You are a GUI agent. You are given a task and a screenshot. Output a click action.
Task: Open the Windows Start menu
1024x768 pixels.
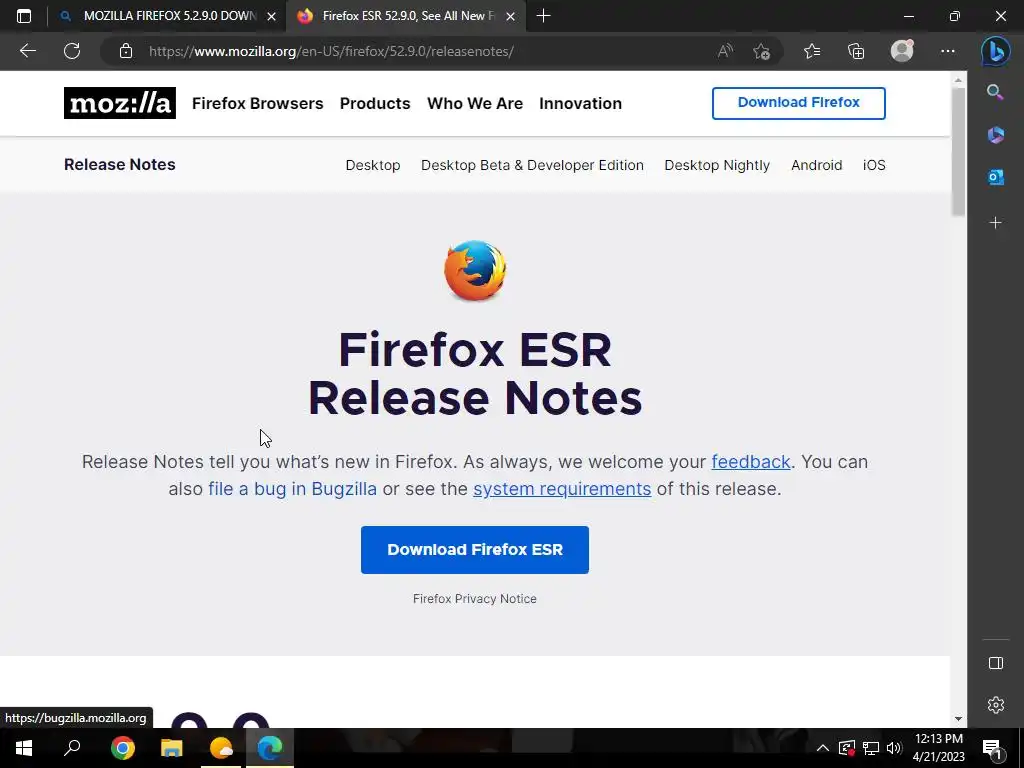(24, 748)
